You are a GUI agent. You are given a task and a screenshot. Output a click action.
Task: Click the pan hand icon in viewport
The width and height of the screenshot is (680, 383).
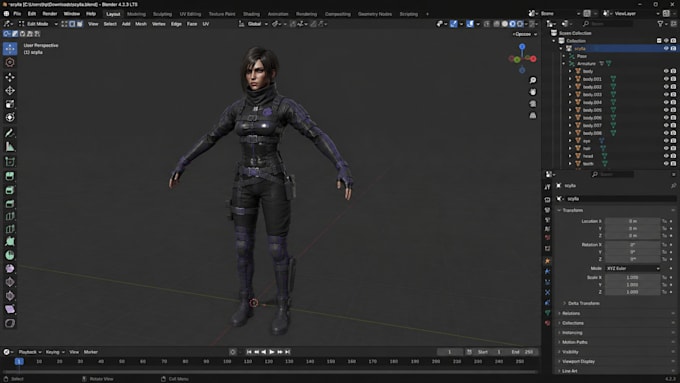[x=533, y=92]
